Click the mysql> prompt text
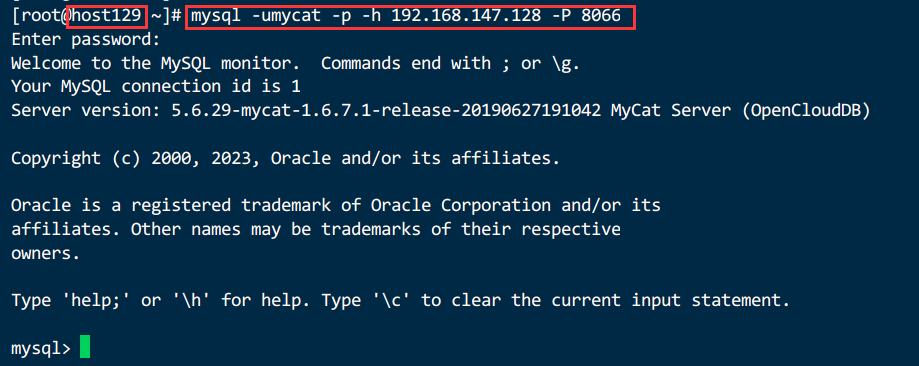This screenshot has height=366, width=919. click(x=41, y=348)
